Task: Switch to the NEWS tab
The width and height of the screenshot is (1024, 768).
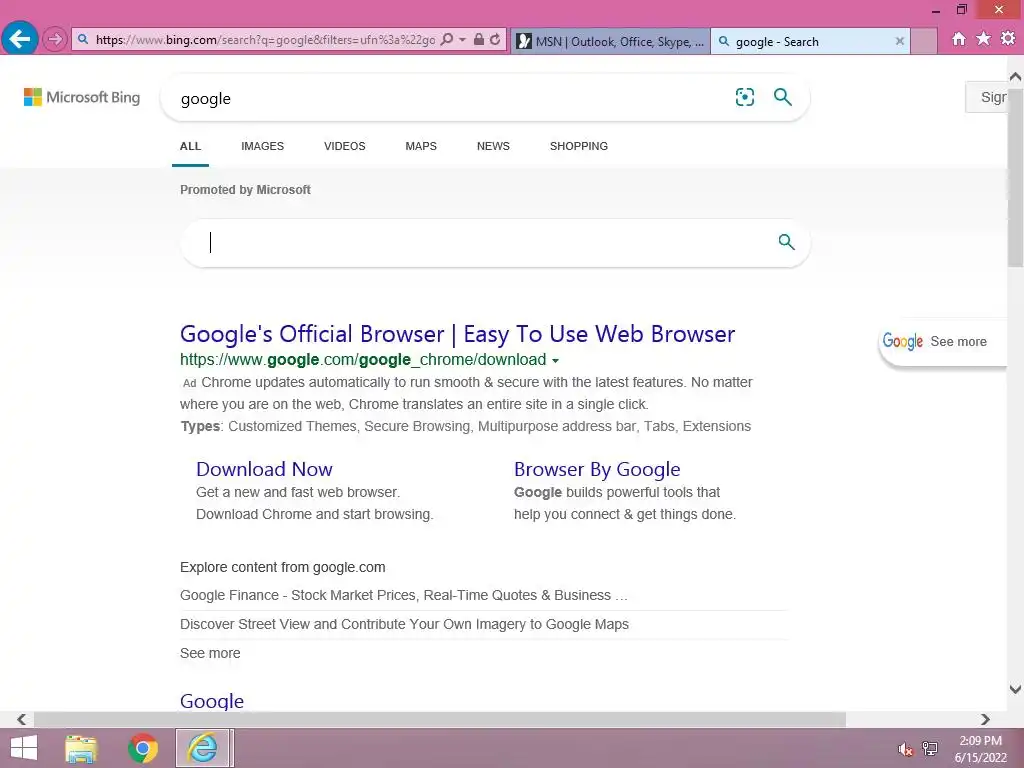Action: click(493, 146)
